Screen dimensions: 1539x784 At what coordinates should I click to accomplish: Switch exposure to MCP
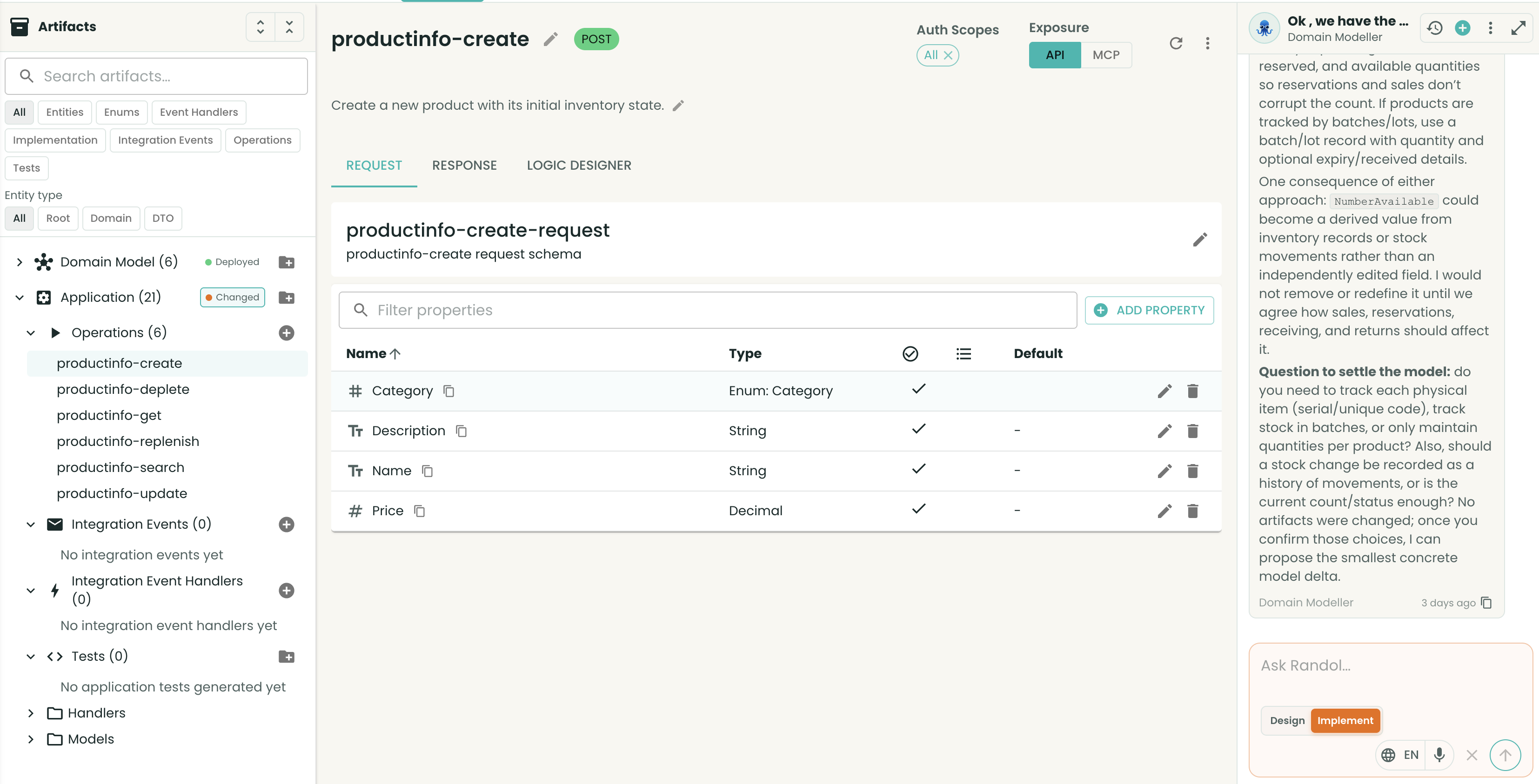pyautogui.click(x=1106, y=55)
